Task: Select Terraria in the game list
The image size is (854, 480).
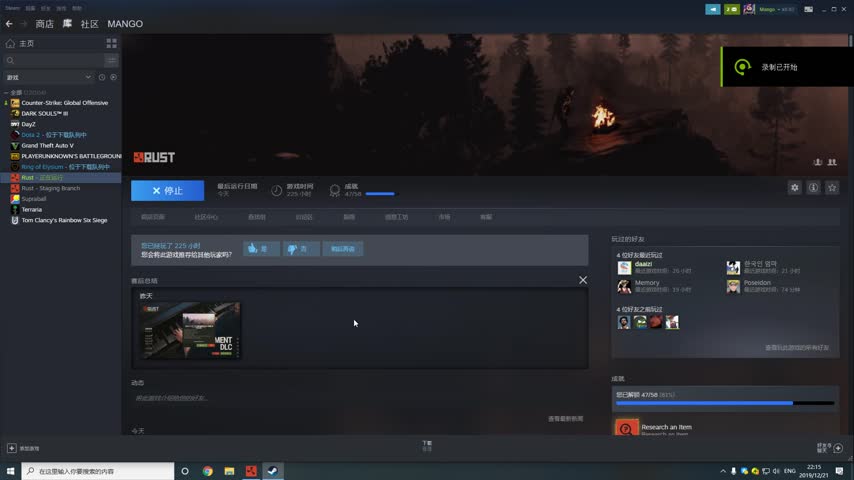Action: tap(32, 209)
